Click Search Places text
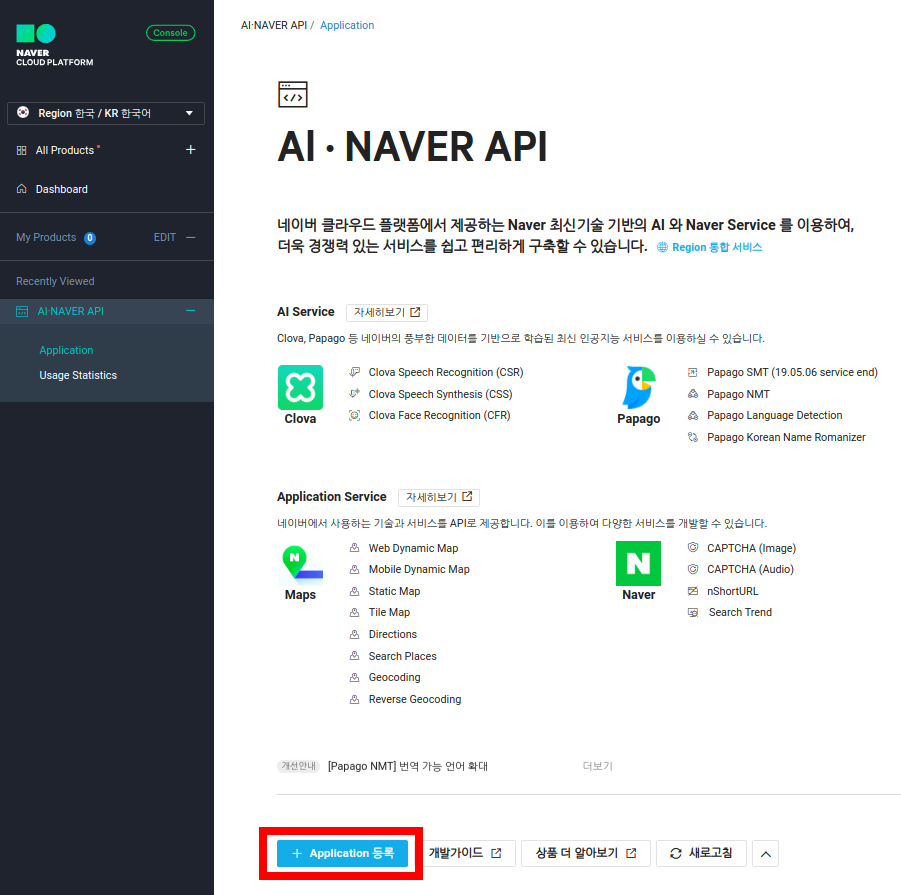Image resolution: width=901 pixels, height=895 pixels. point(402,656)
